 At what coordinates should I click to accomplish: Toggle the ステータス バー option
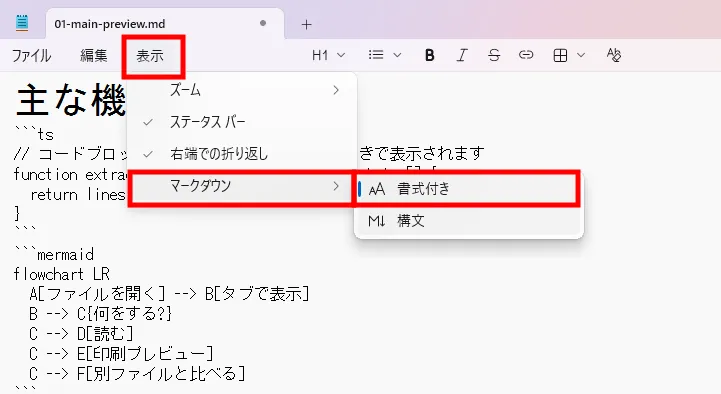point(242,122)
